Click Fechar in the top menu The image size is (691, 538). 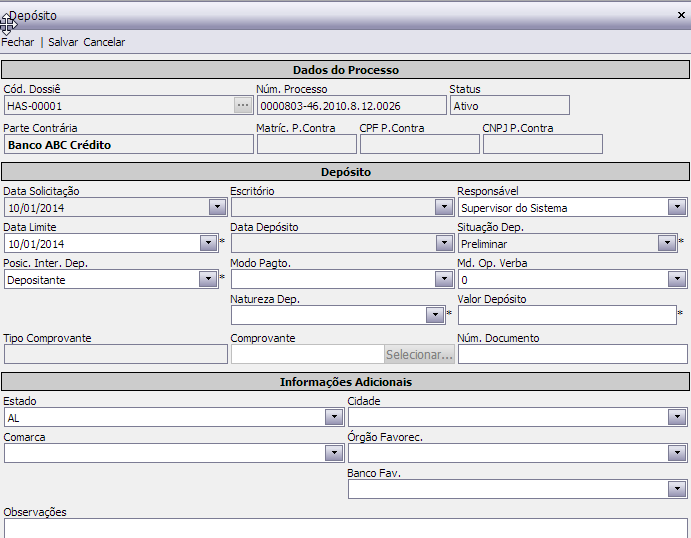click(x=18, y=42)
